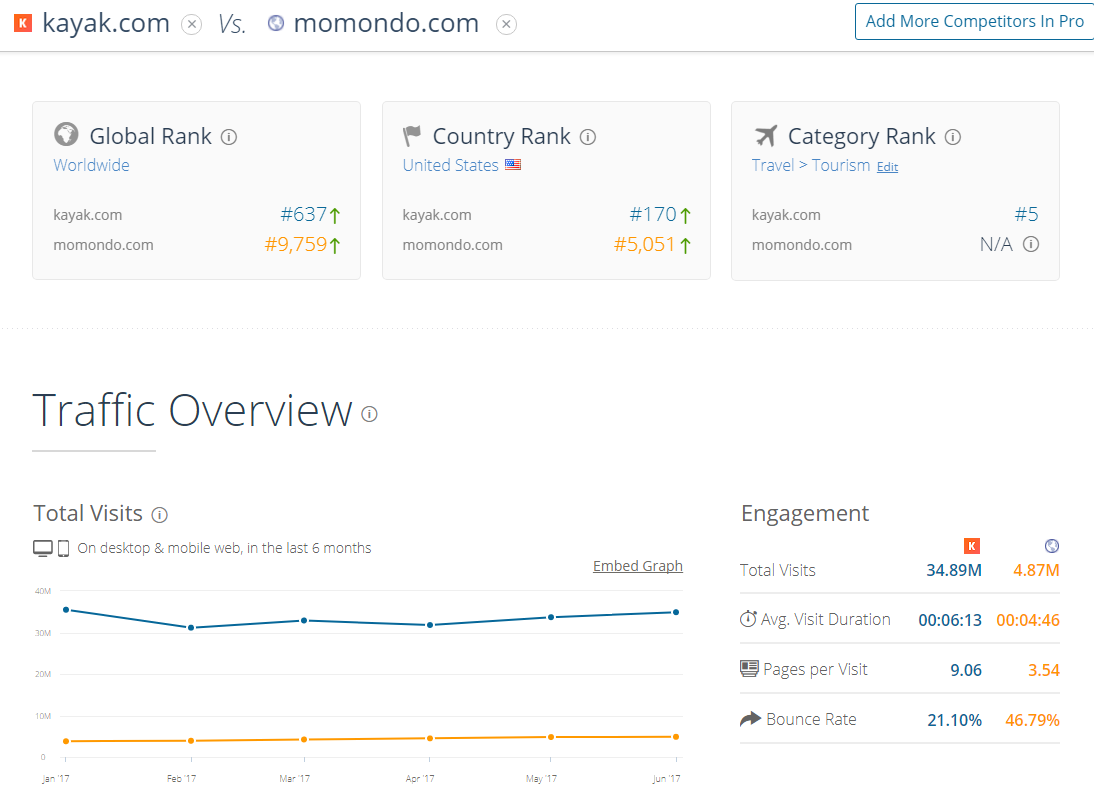Viewport: 1094px width, 798px height.
Task: Click the Tourism category link
Action: 841,165
